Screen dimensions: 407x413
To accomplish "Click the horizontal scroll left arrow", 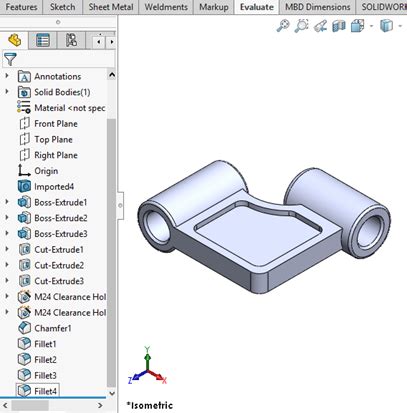I will (x=5, y=405).
